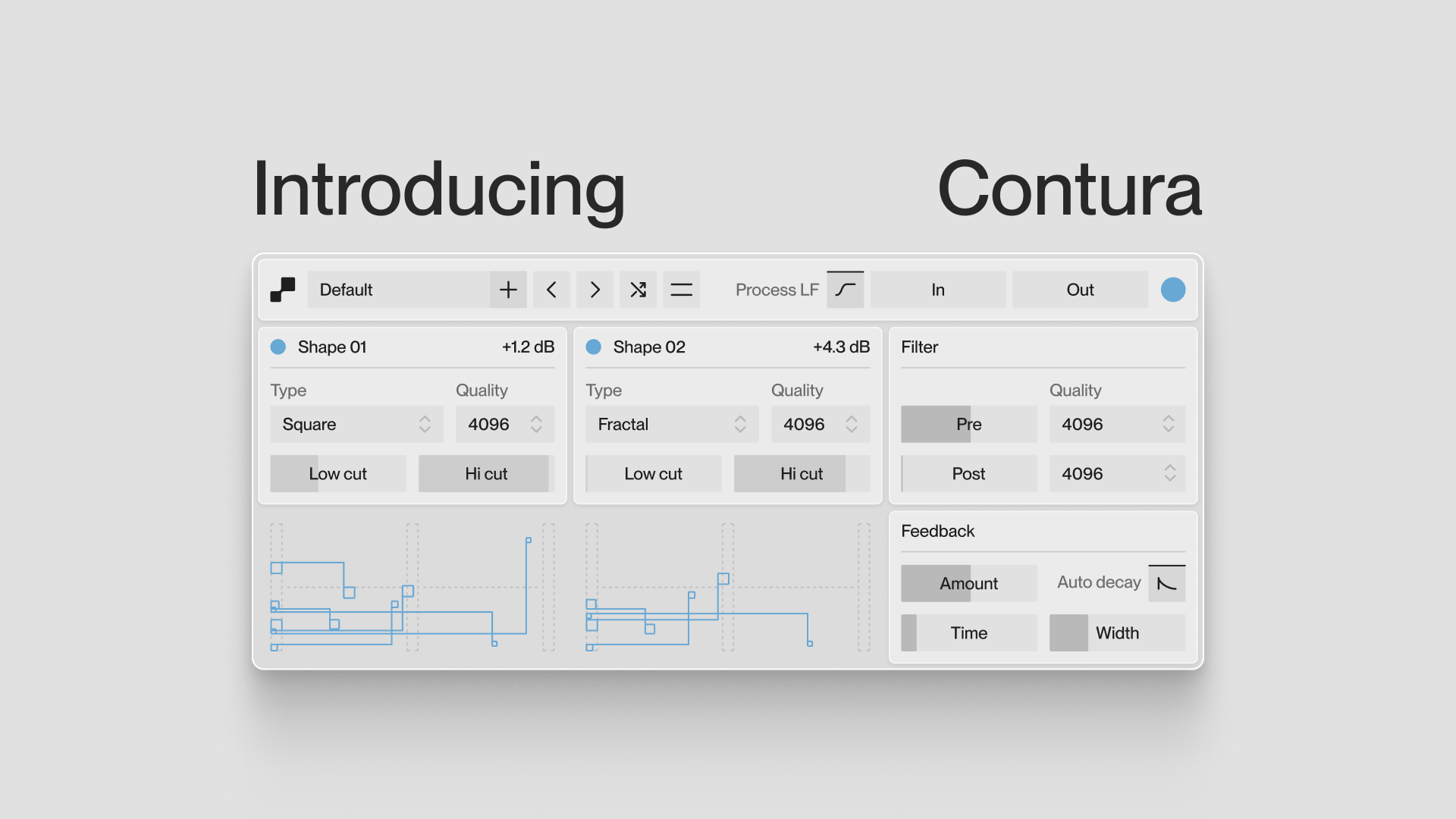Screen dimensions: 1456x819
Task: Click the Contura logo icon
Action: (x=283, y=290)
